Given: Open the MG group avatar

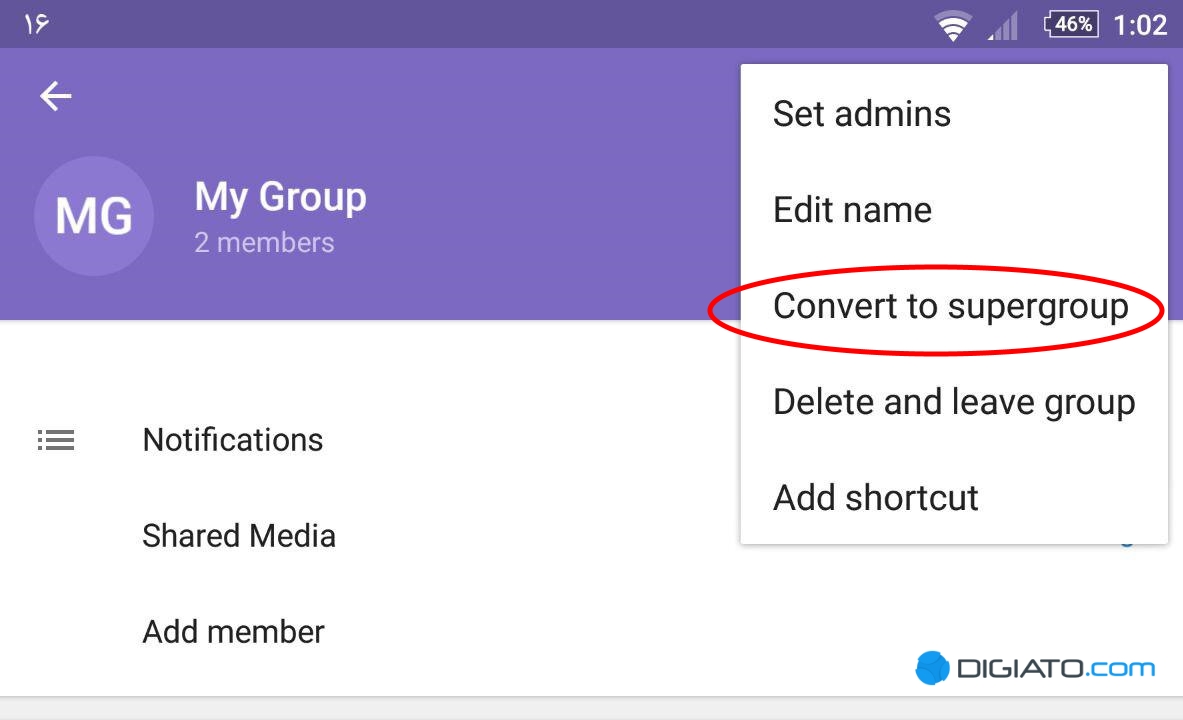Looking at the screenshot, I should pos(94,216).
